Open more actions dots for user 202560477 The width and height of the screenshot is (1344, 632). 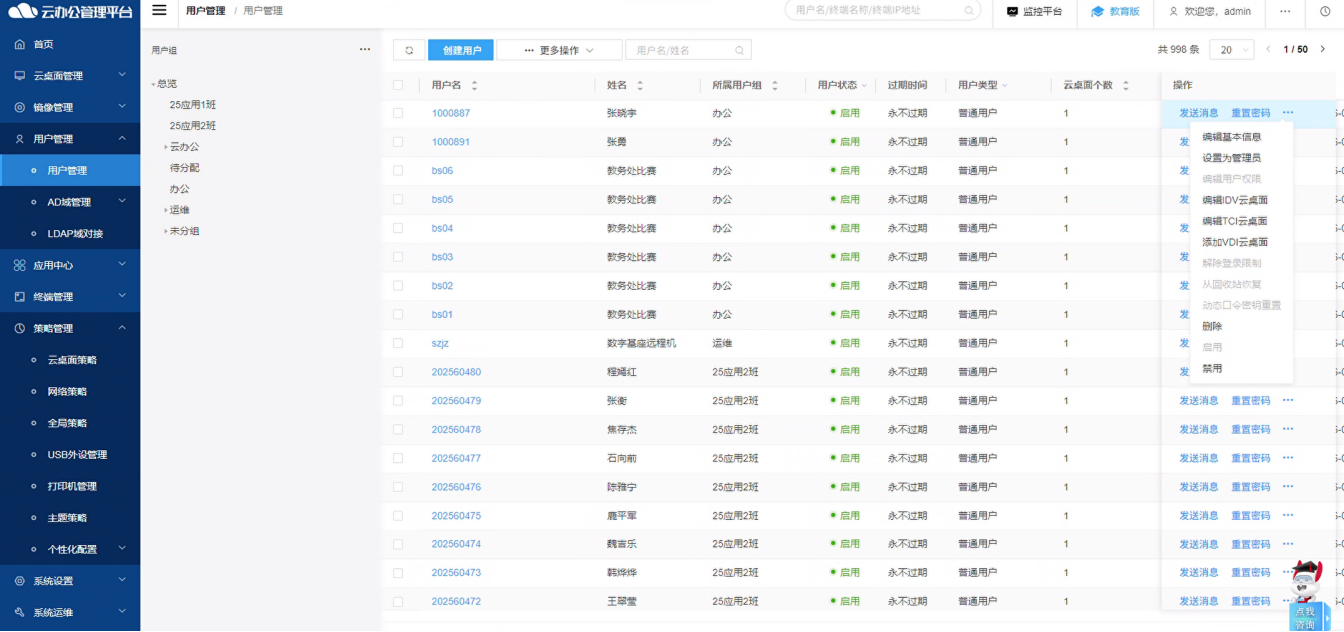[1288, 458]
